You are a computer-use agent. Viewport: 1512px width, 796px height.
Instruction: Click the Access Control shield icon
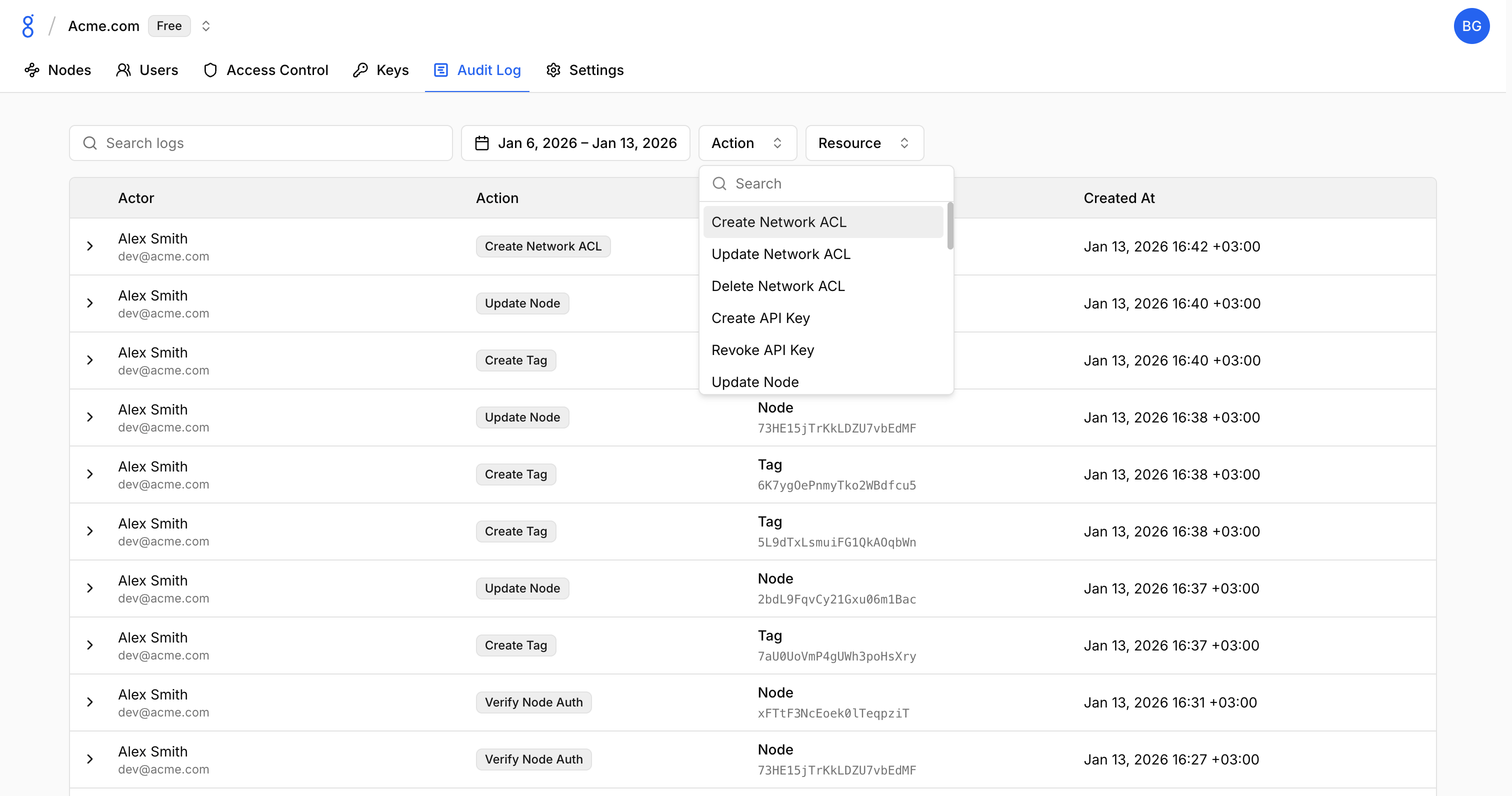pos(210,70)
